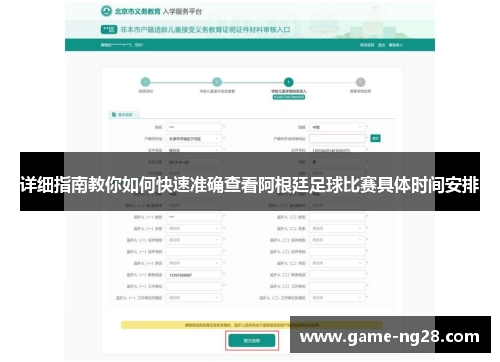Viewport: 500px width, 362px height.
Task: Focus the 监护人(二) 联系电话 input
Action: click(x=337, y=275)
